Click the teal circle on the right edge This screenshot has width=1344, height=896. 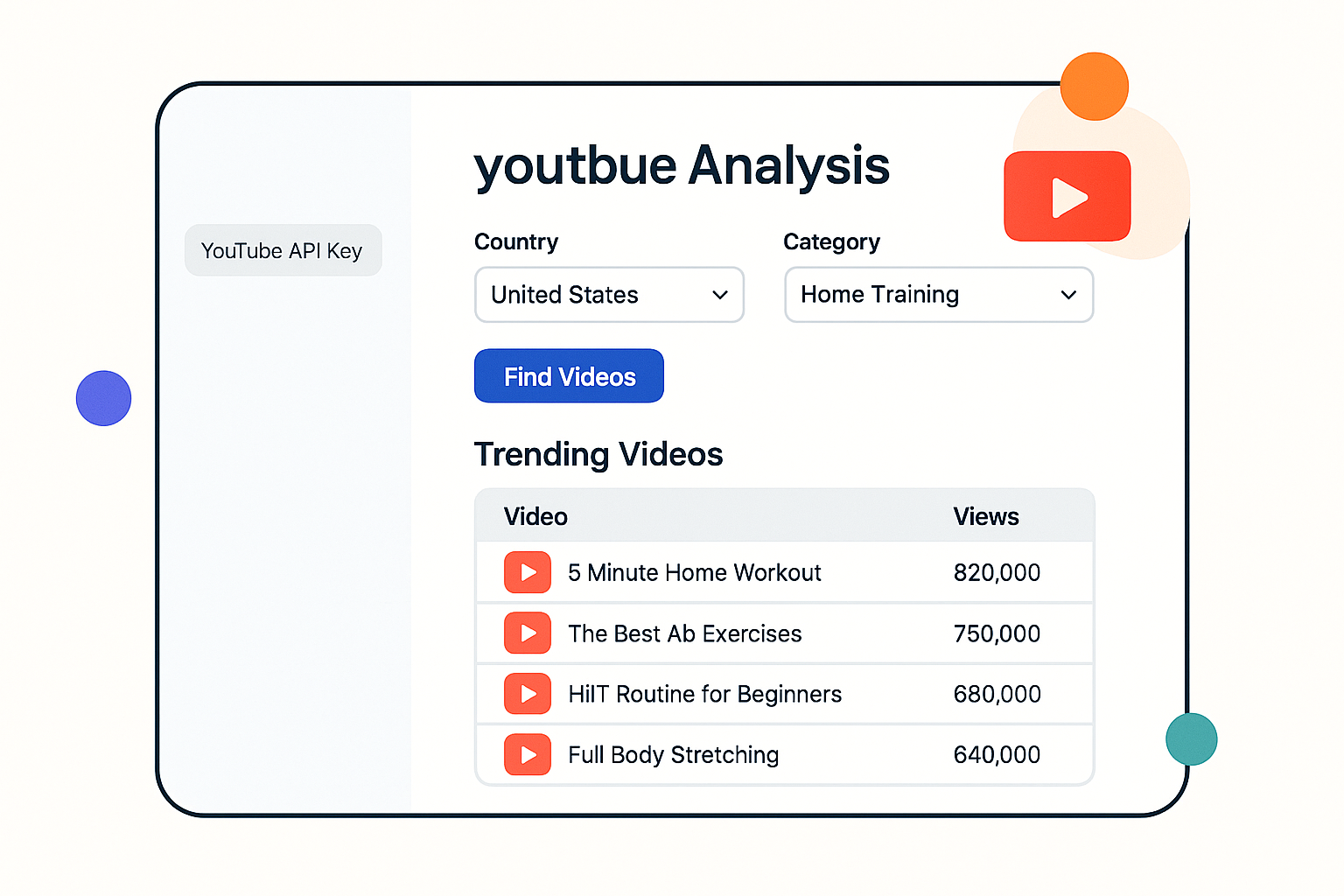[1191, 738]
